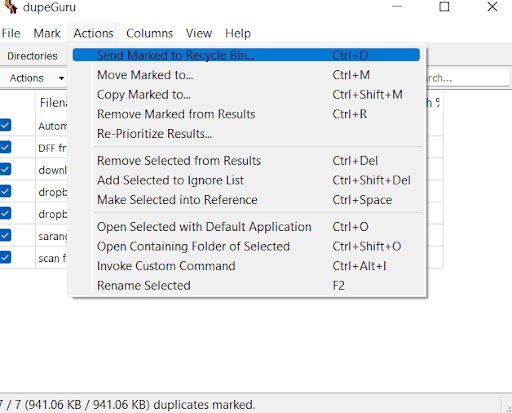
Task: Choose Remove Selected from Results
Action: (x=246, y=161)
